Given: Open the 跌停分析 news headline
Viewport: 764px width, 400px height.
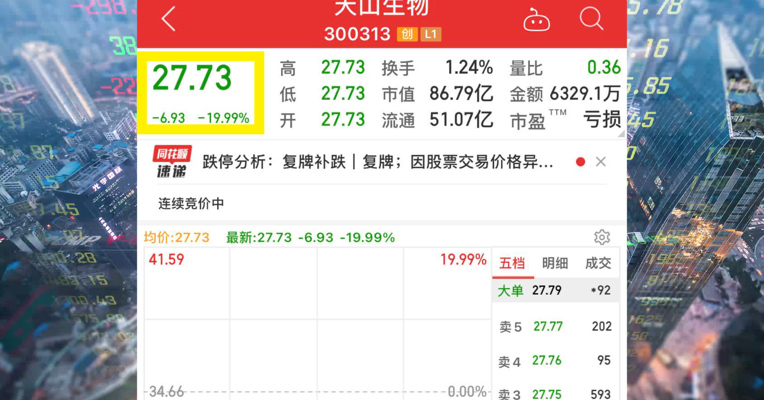Looking at the screenshot, I should 378,162.
